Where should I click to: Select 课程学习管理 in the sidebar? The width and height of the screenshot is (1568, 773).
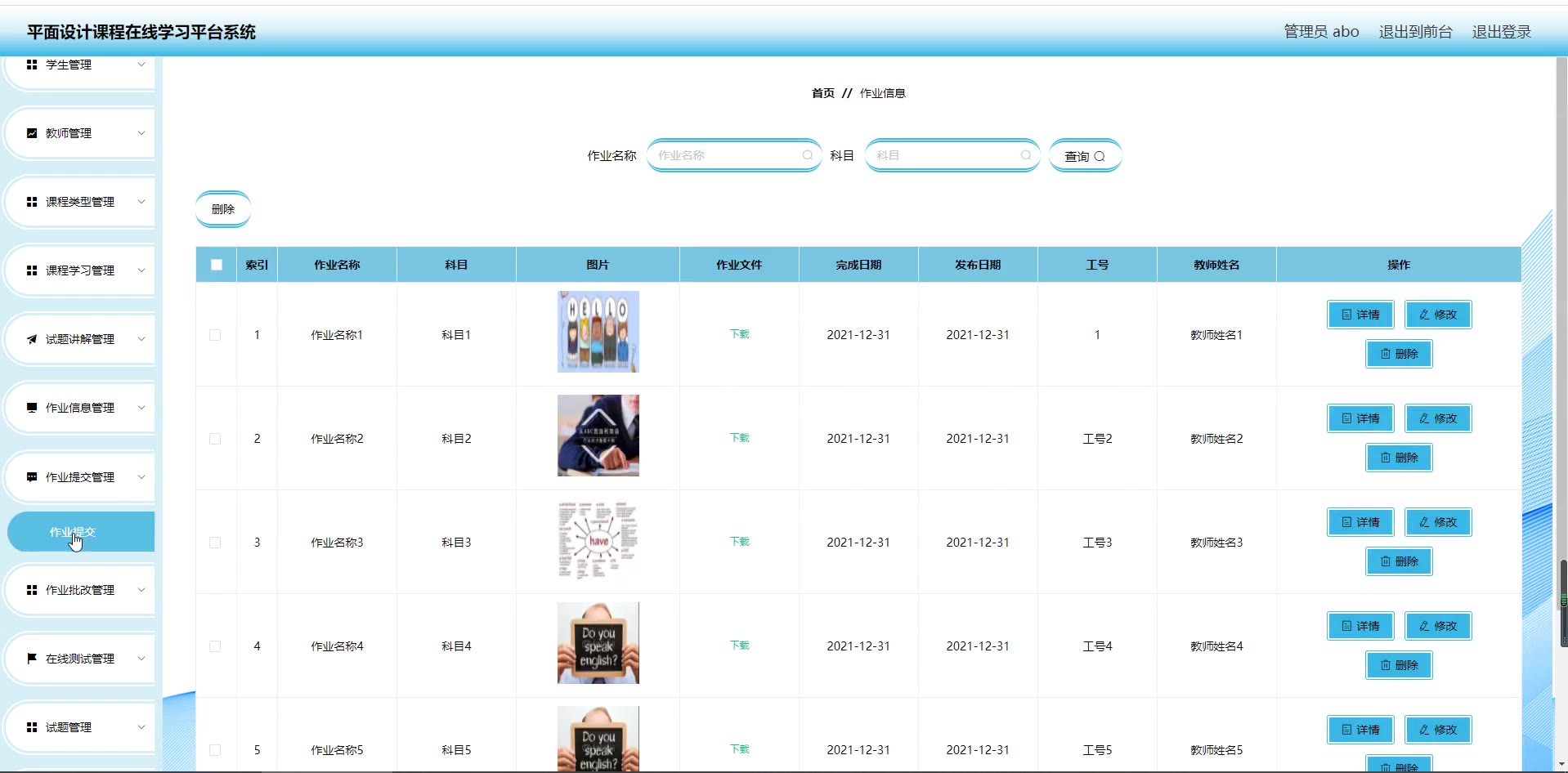click(80, 270)
